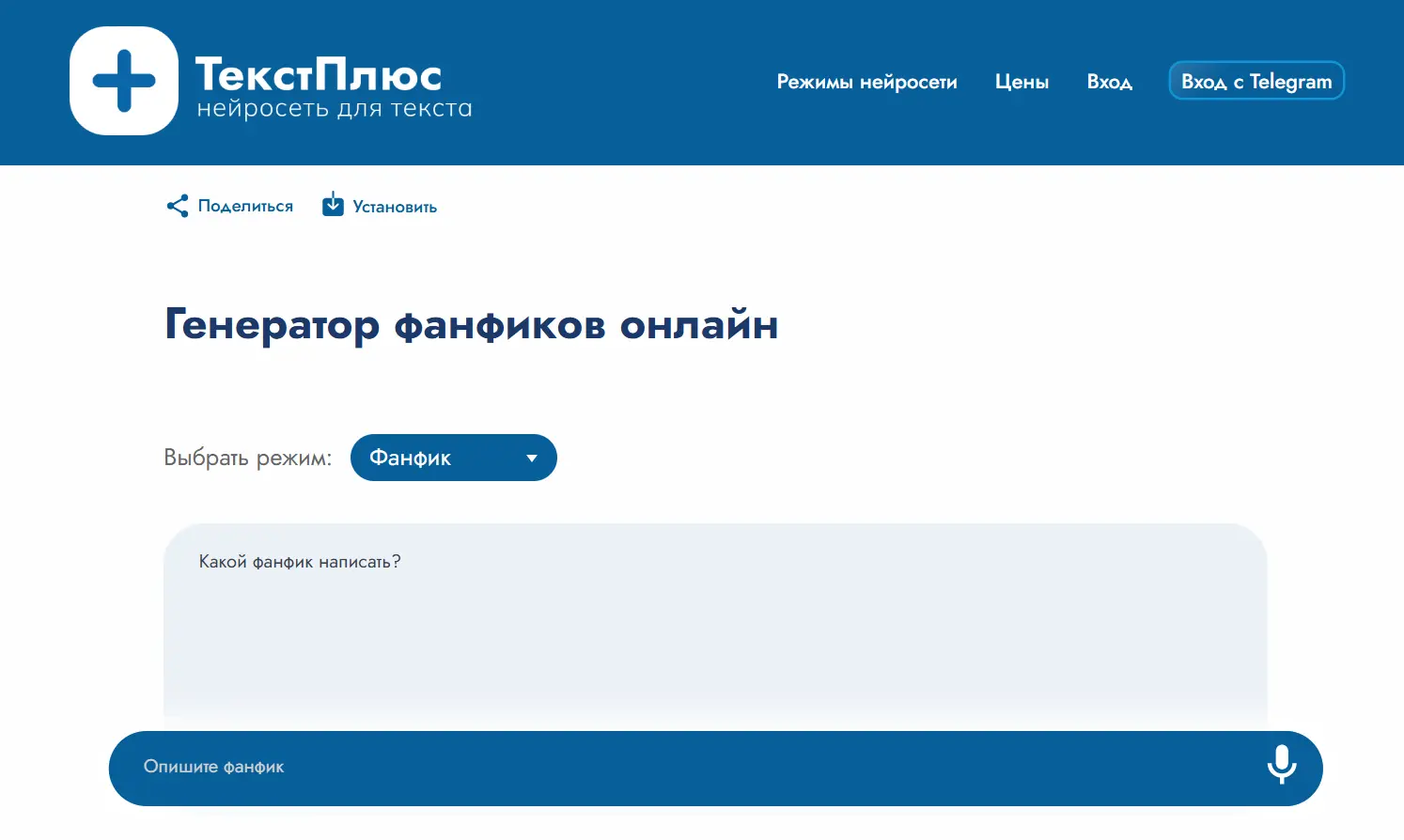
Task: Click the install download icon
Action: pyautogui.click(x=333, y=205)
